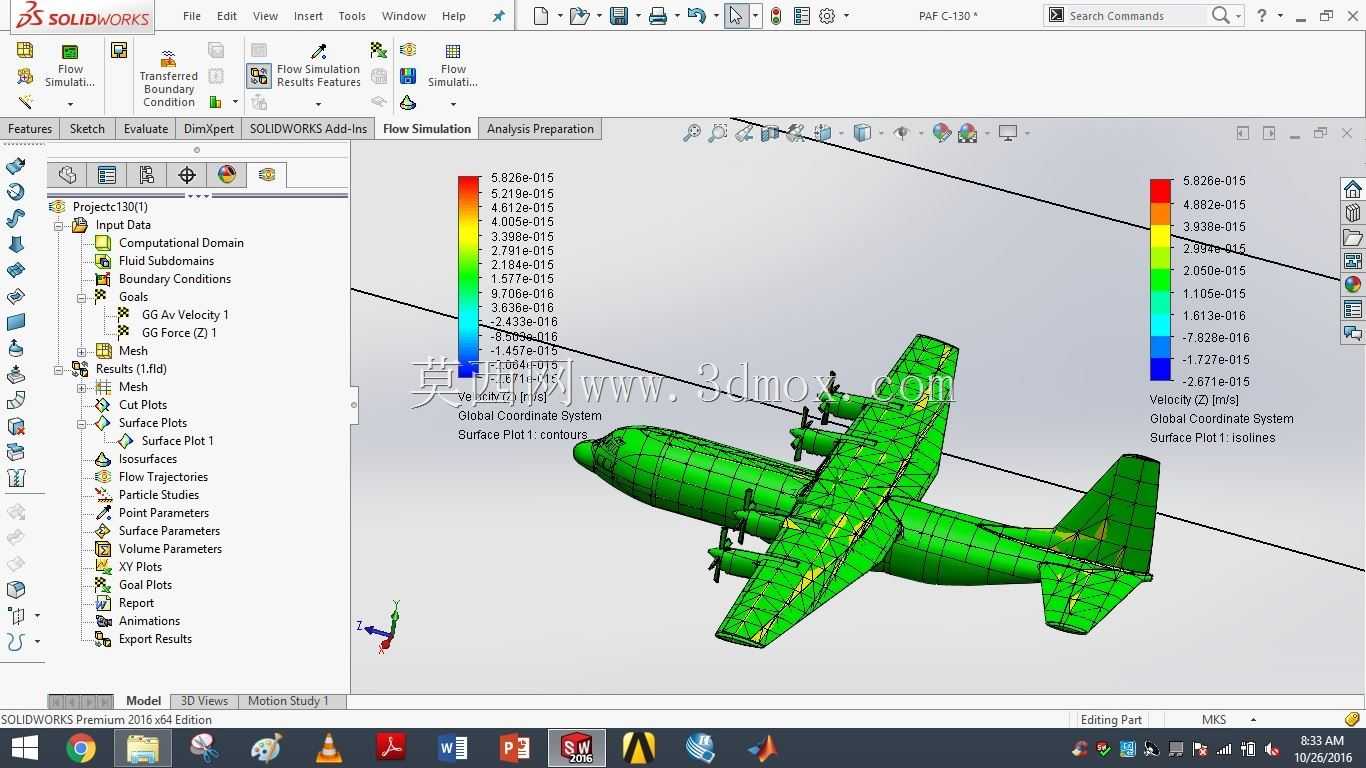This screenshot has height=768, width=1366.
Task: Expand the Mesh node under Input Data
Action: coord(82,352)
